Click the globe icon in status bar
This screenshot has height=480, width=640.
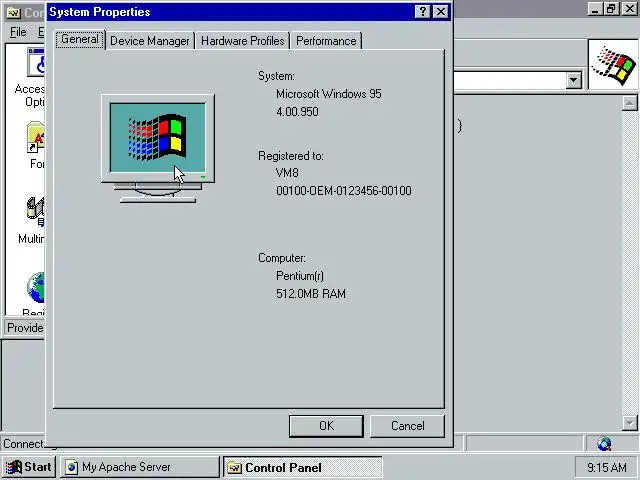coord(604,443)
